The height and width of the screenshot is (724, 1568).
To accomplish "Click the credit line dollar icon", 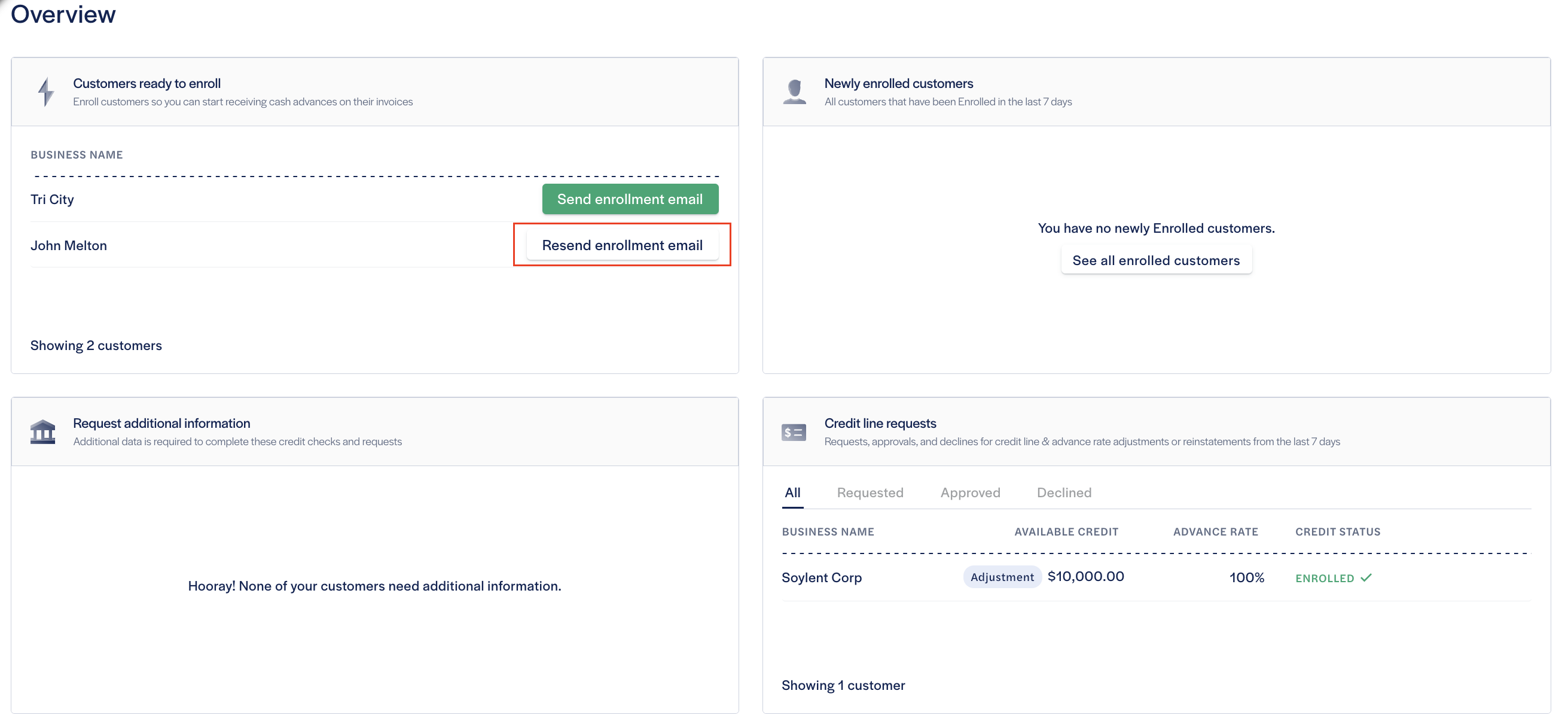I will point(794,432).
